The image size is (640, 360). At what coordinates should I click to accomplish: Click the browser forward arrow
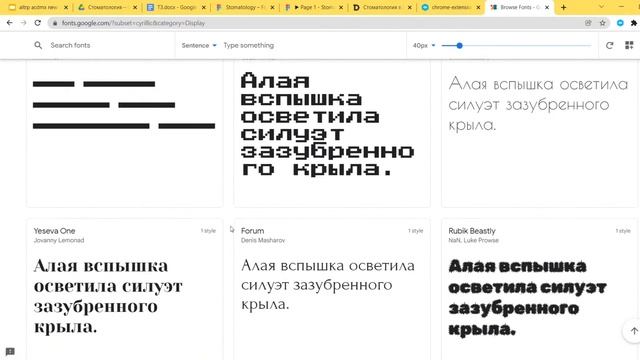tap(23, 23)
